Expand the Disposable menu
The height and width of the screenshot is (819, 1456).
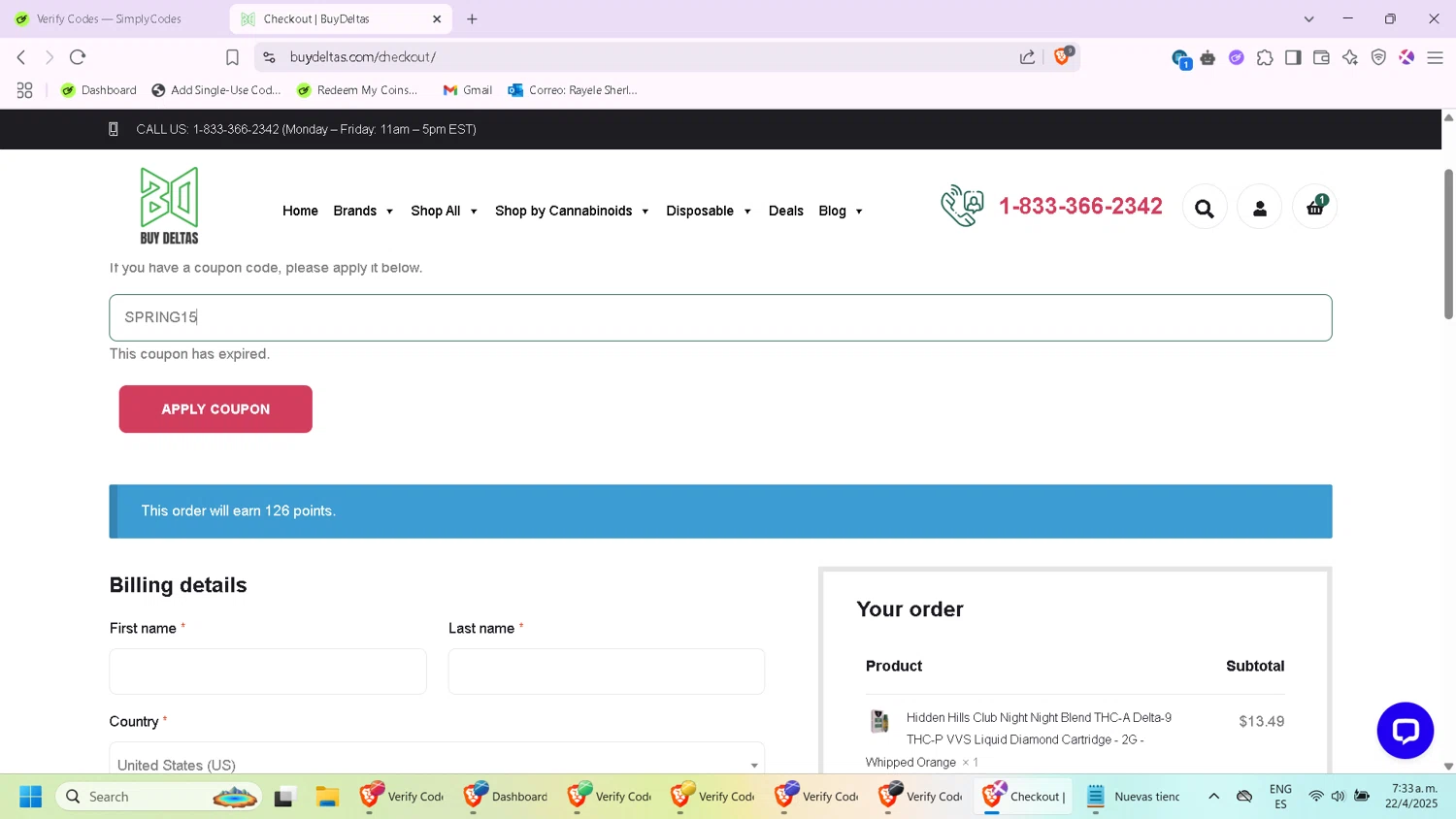coord(709,211)
